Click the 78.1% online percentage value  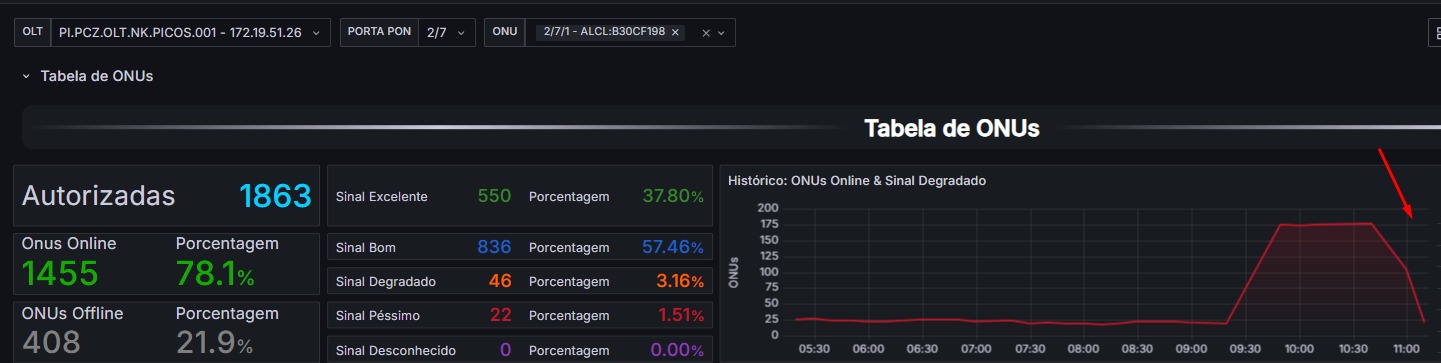(x=215, y=273)
